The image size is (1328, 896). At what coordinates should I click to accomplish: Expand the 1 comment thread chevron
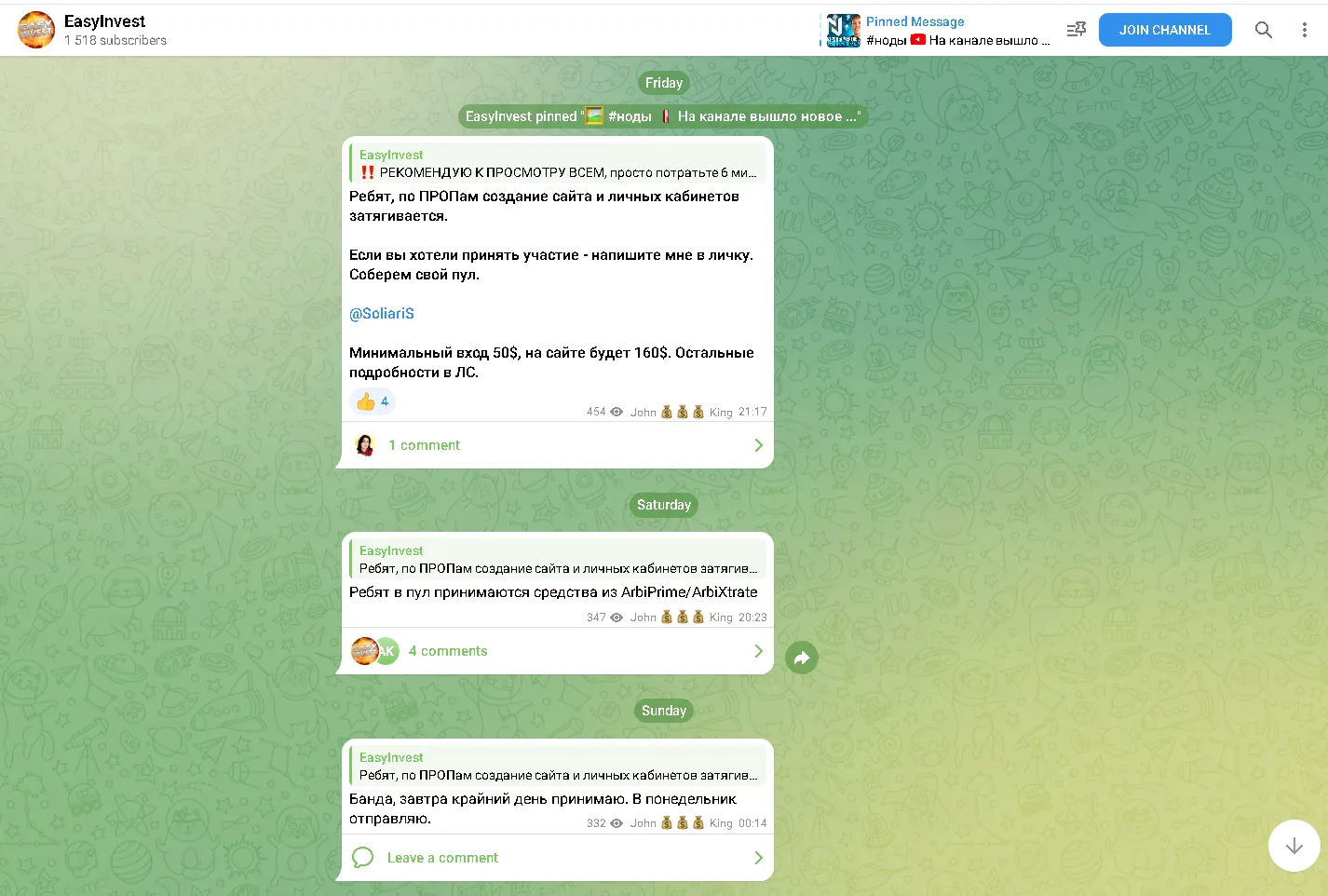758,445
